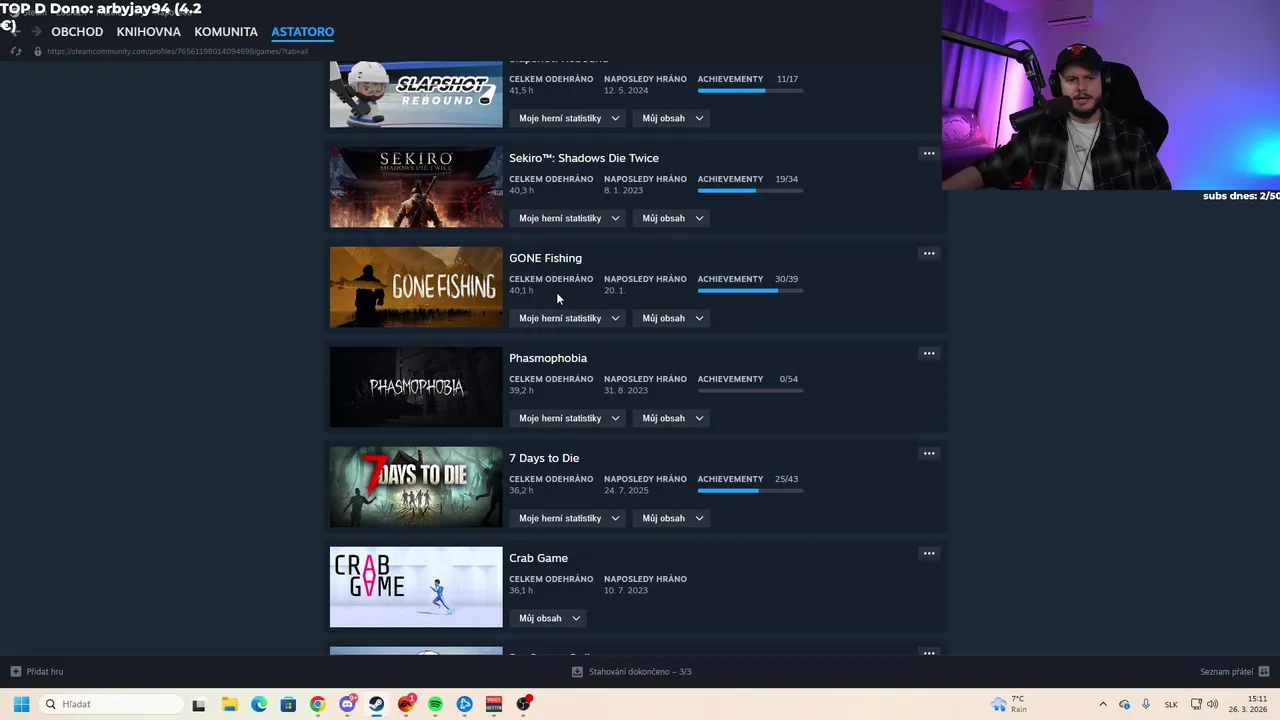Open Microsoft Edge from the taskbar

(259, 704)
